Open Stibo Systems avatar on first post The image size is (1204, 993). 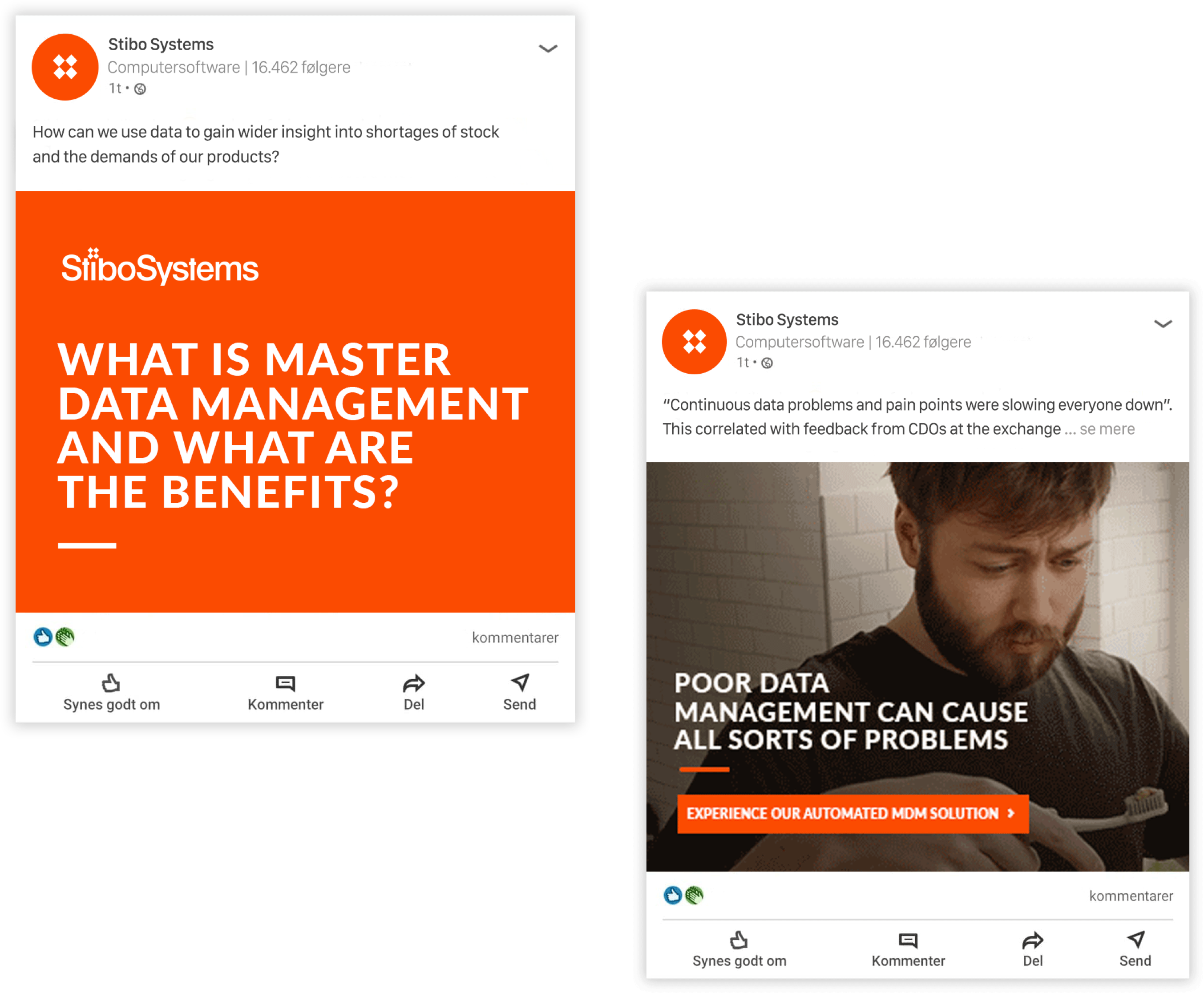65,67
